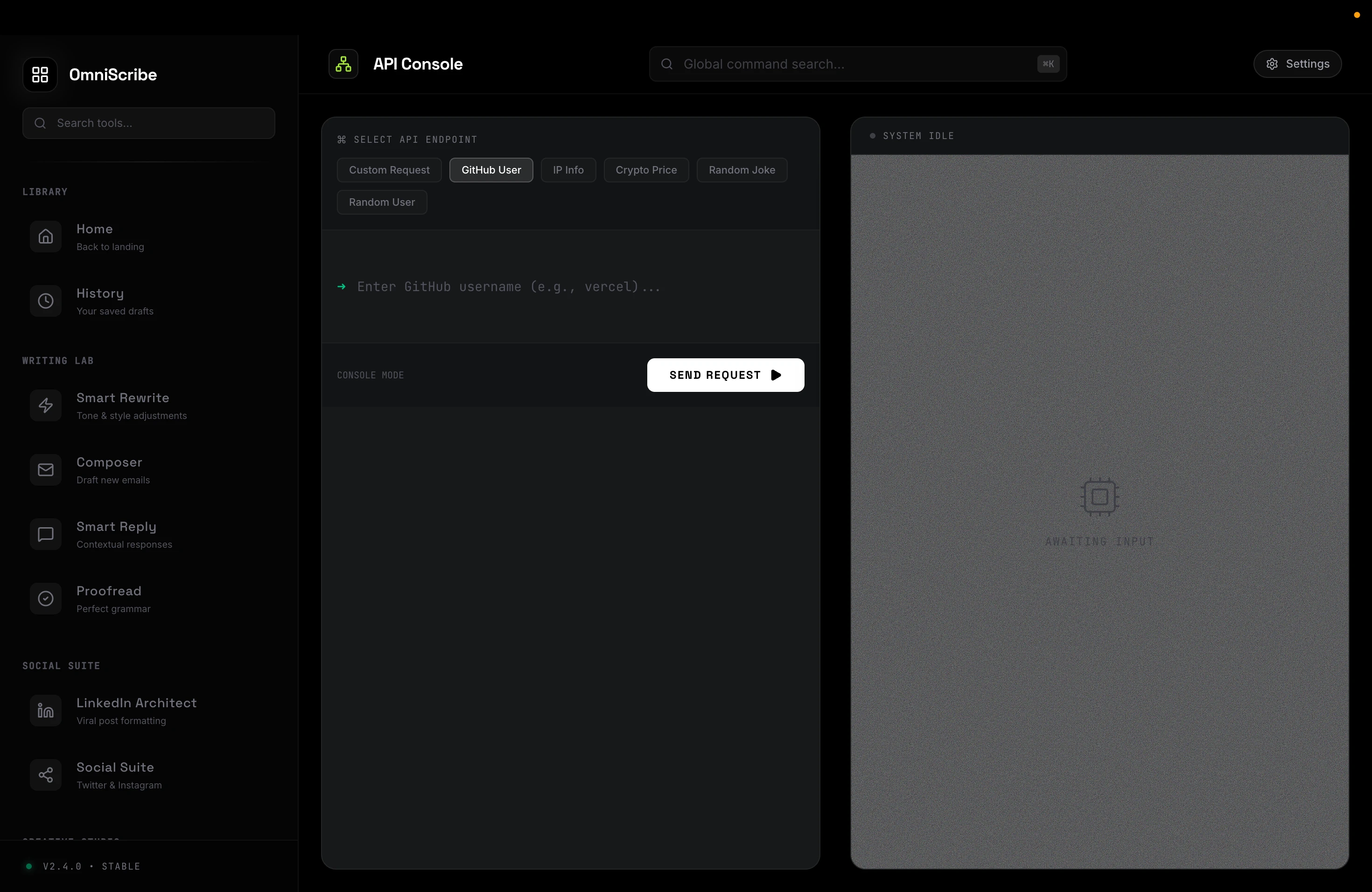Open Settings from the top bar
This screenshot has width=1372, height=892.
pyautogui.click(x=1297, y=64)
